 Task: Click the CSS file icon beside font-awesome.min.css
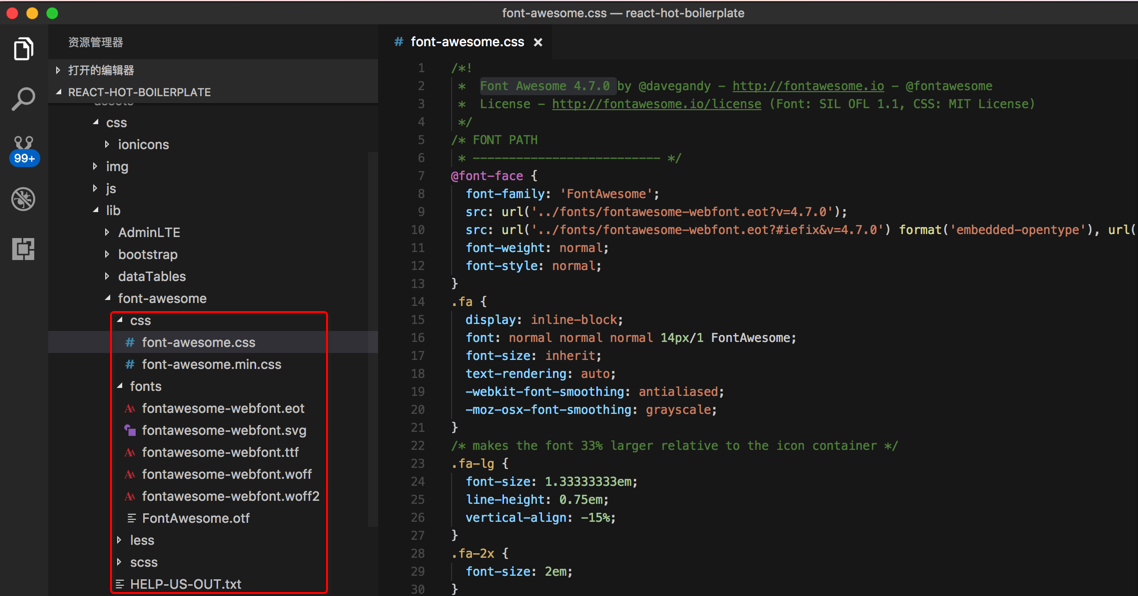point(130,365)
